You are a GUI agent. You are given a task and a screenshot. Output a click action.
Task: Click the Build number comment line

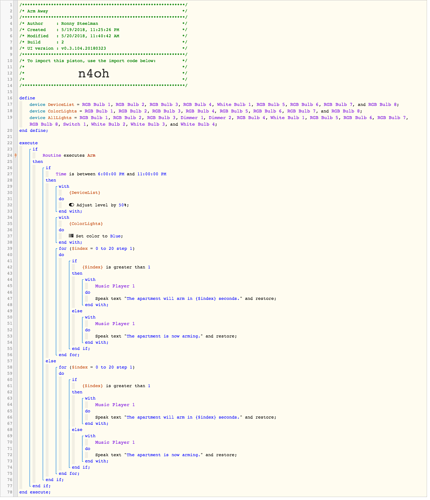pos(103,42)
